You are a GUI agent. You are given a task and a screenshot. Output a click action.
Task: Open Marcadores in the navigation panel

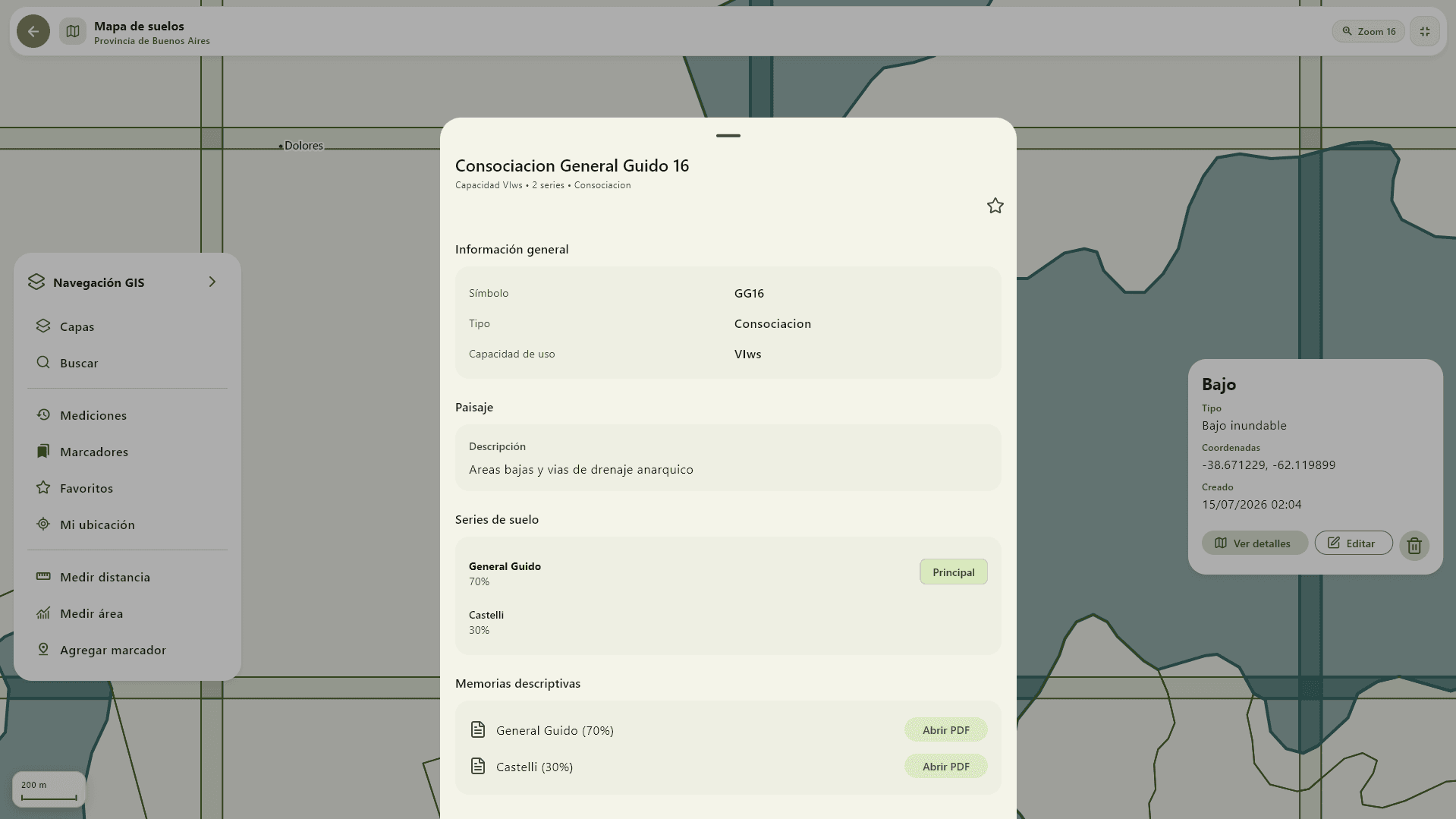(x=127, y=452)
